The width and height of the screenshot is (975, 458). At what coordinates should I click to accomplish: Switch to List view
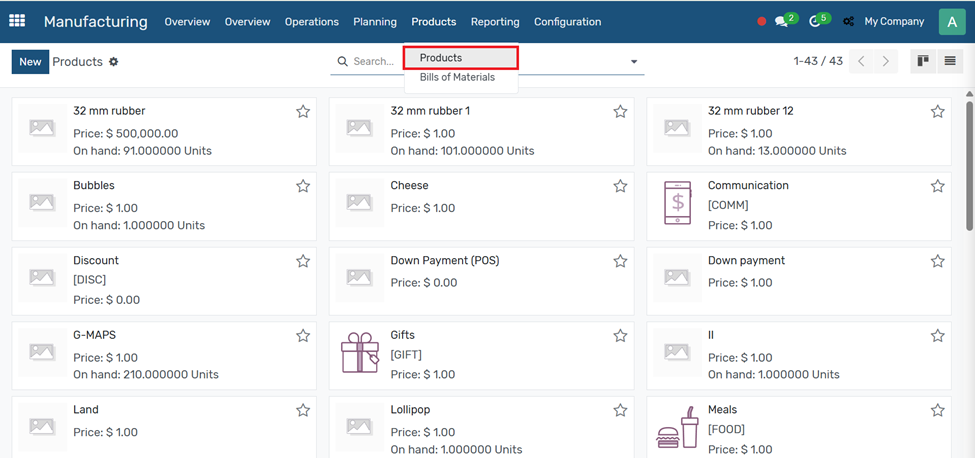coord(949,62)
